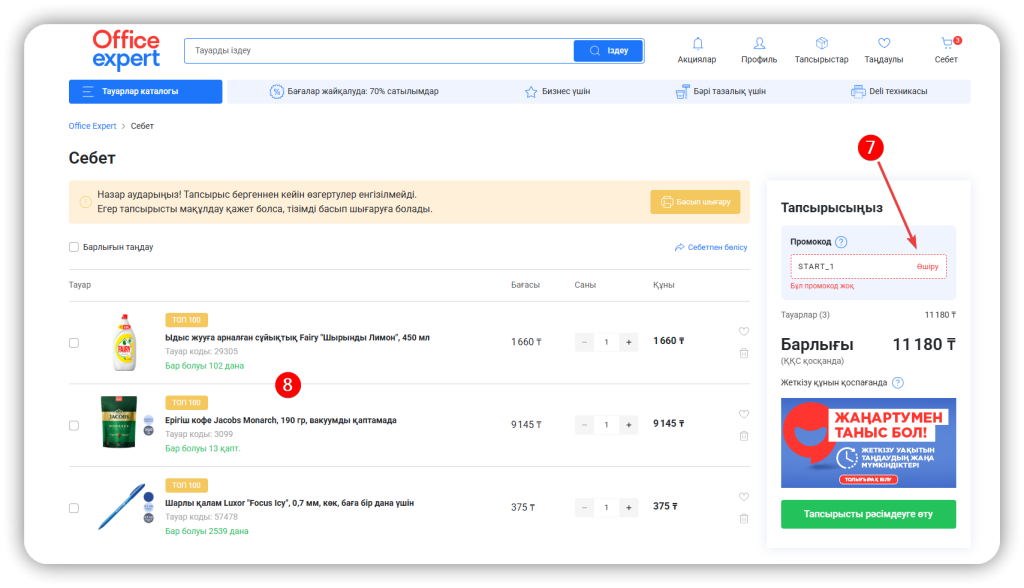Click promo code help question mark icon

(x=841, y=242)
